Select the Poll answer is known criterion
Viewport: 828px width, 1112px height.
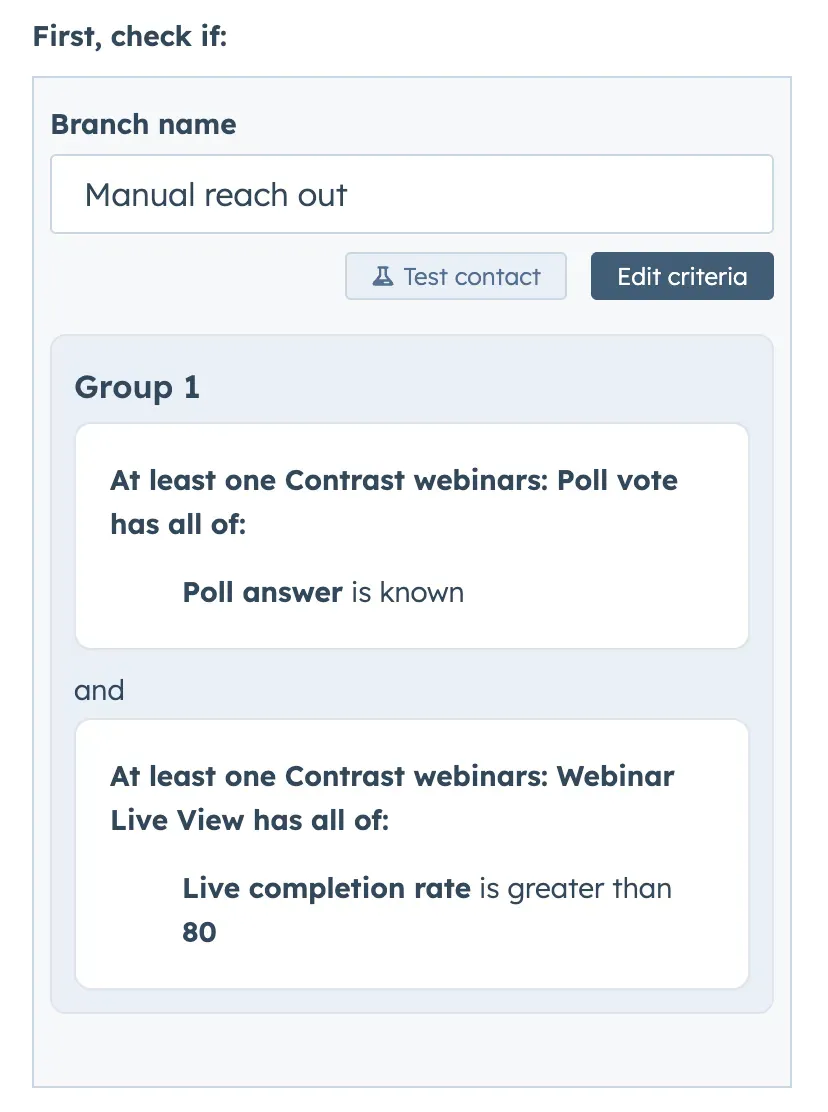(x=323, y=592)
